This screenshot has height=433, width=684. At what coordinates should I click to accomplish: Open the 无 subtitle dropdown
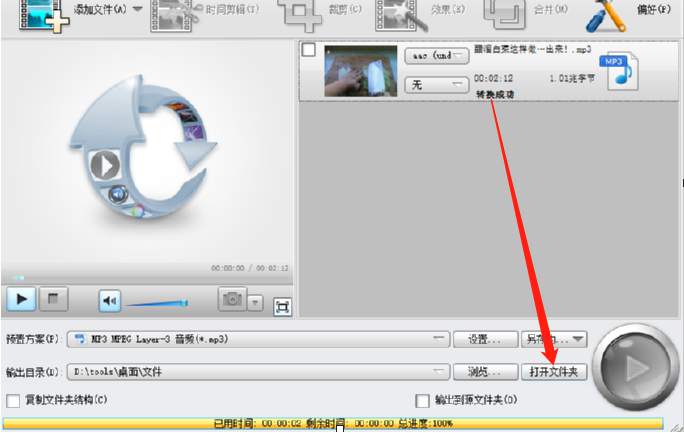(x=437, y=85)
